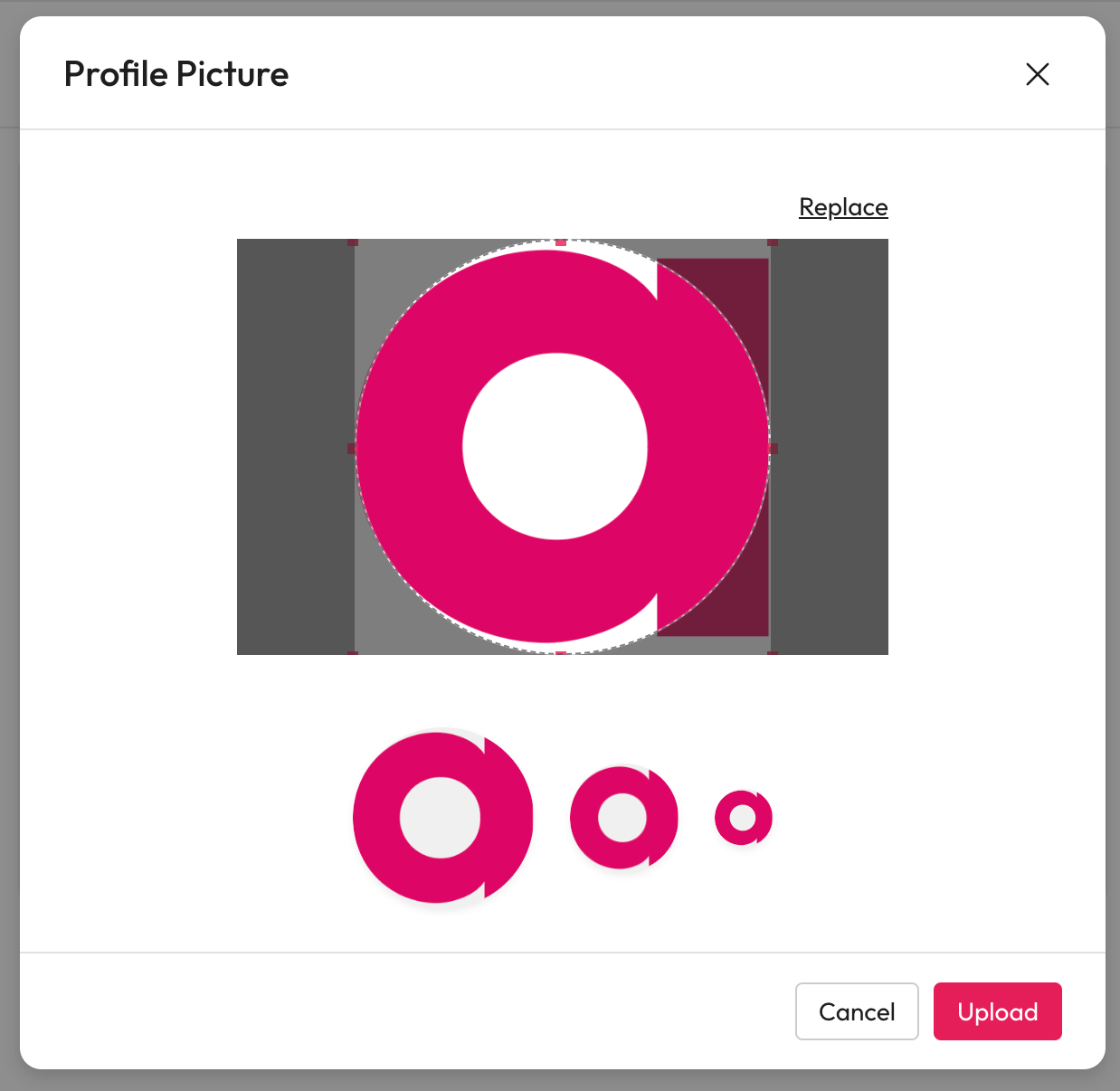Select the medium-sized avatar preview
Viewport: 1120px width, 1091px height.
[x=623, y=818]
